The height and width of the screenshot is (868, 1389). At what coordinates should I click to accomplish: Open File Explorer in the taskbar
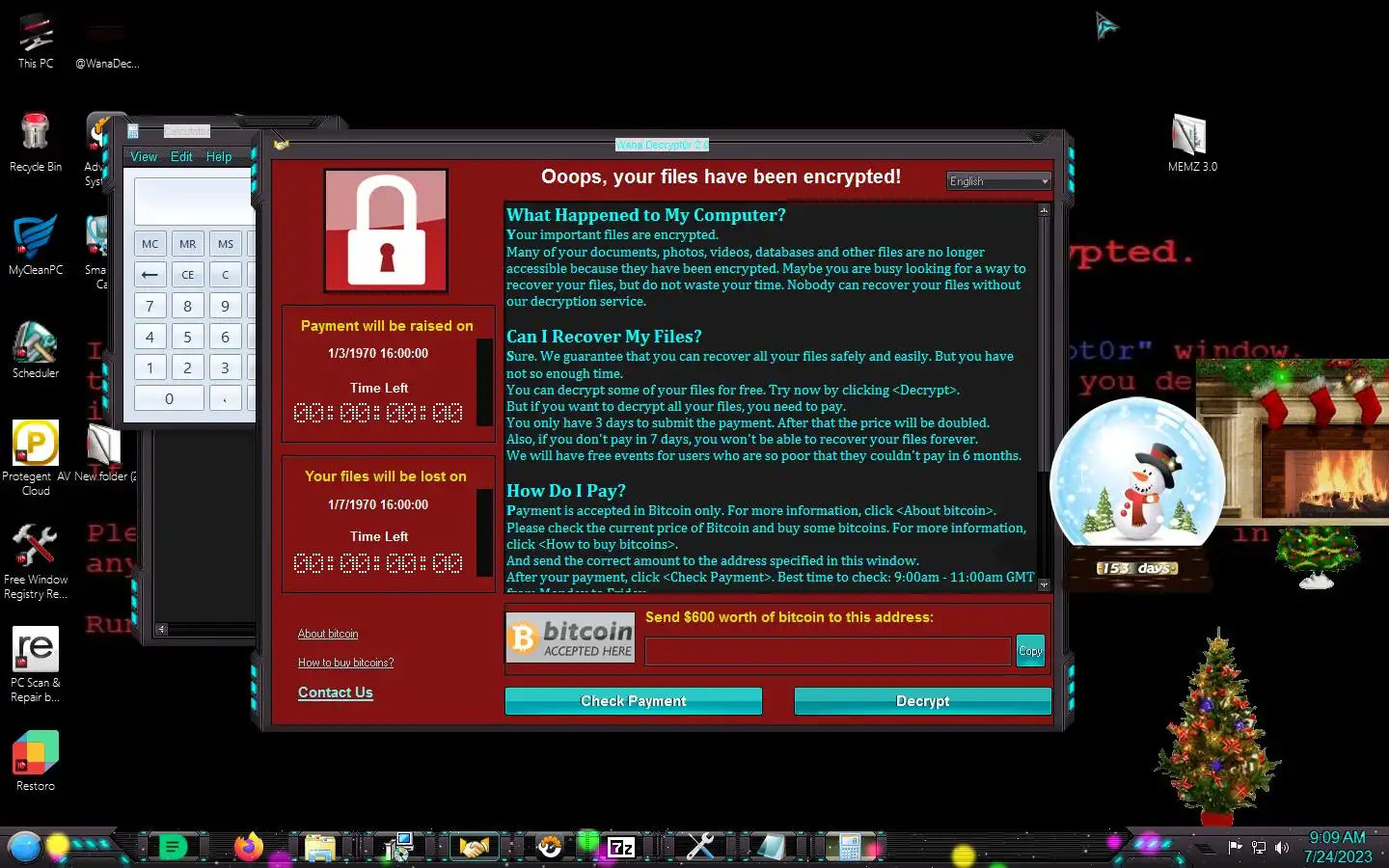pos(319,848)
